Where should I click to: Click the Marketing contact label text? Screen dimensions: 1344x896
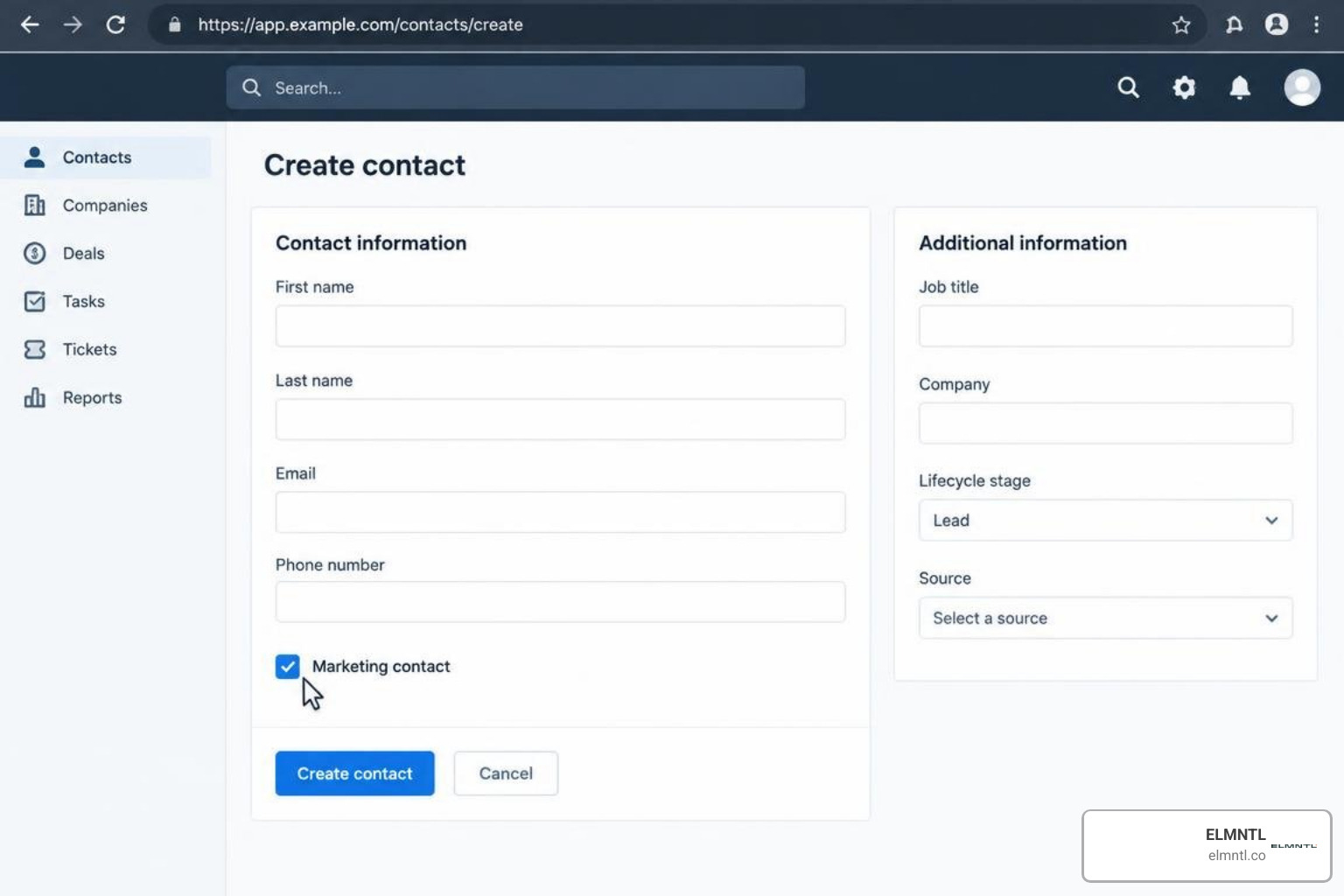tap(381, 667)
